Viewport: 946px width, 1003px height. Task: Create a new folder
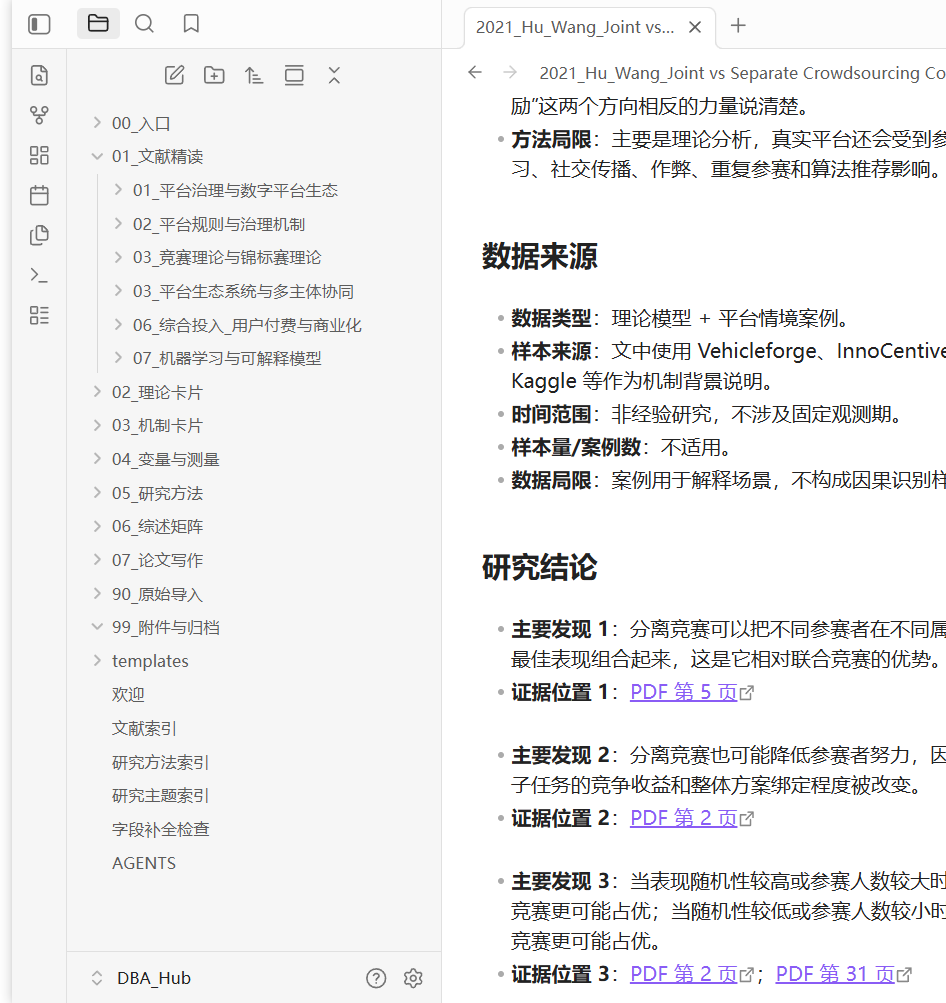(214, 75)
